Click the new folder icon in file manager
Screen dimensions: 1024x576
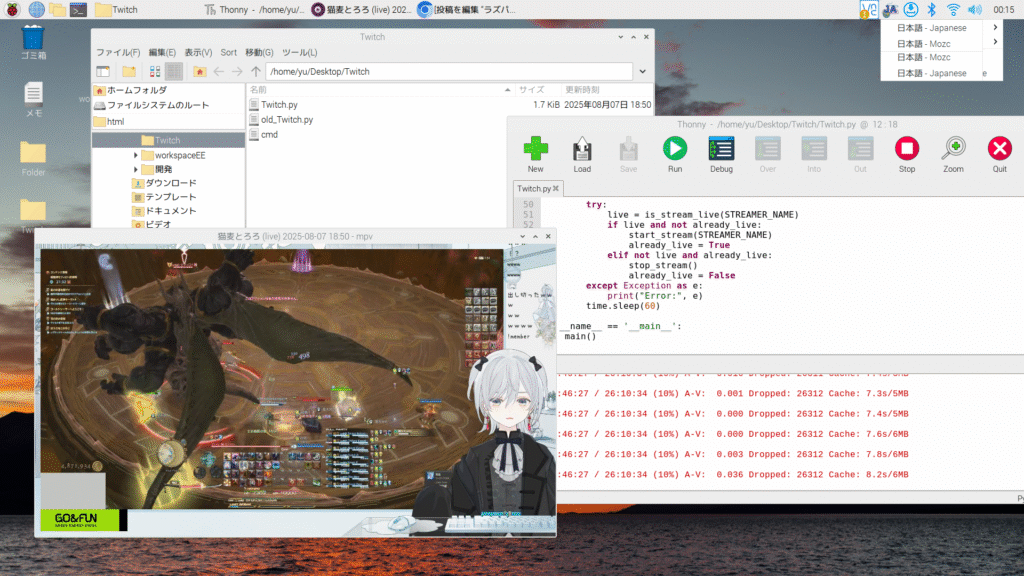click(129, 71)
